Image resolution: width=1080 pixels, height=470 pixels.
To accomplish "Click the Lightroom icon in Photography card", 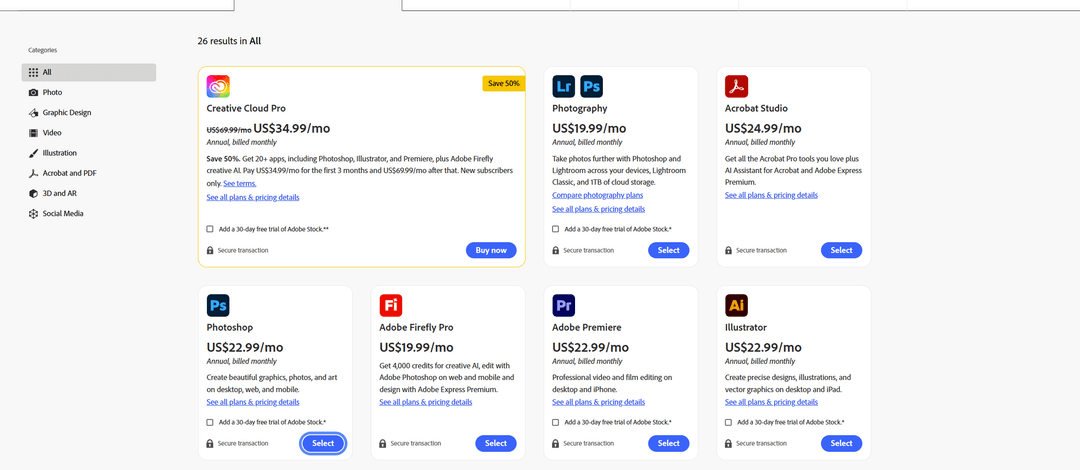I will pos(563,86).
